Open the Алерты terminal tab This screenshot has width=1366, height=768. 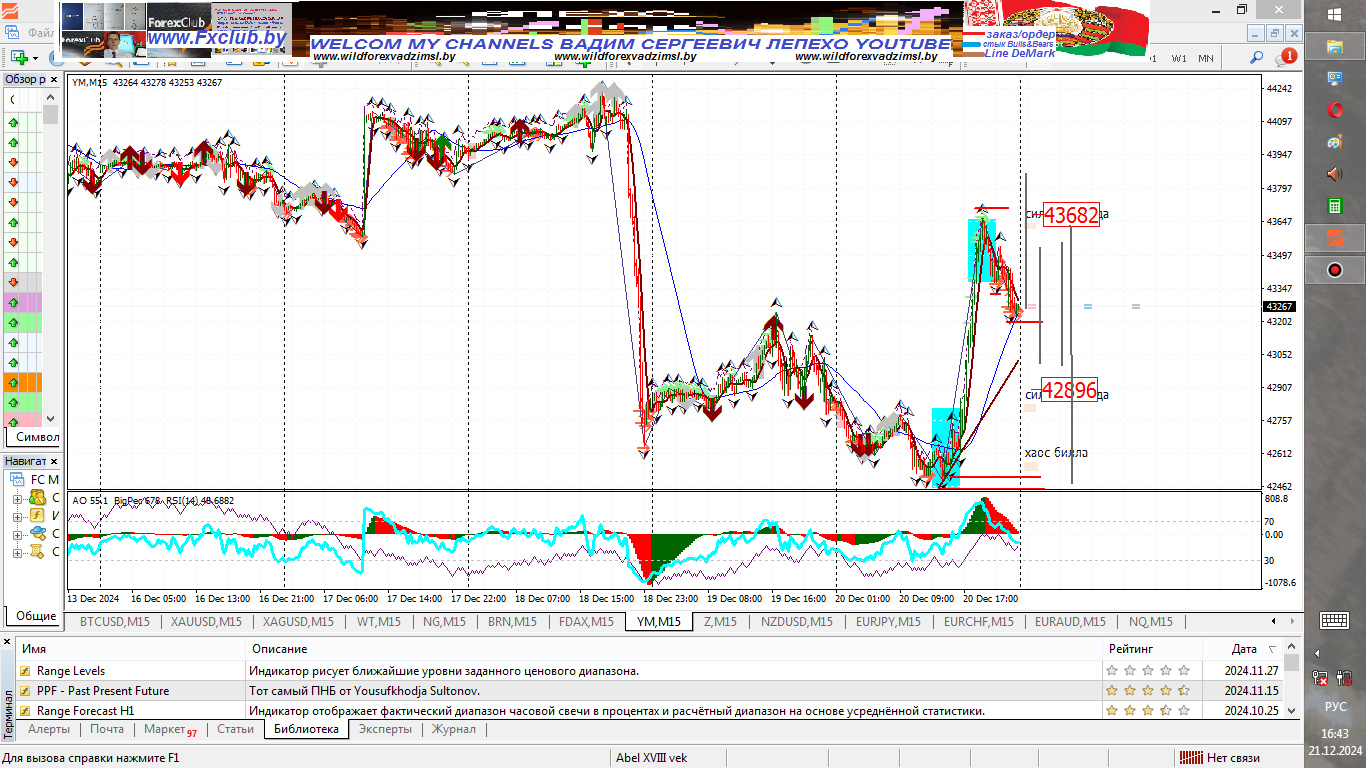point(48,730)
